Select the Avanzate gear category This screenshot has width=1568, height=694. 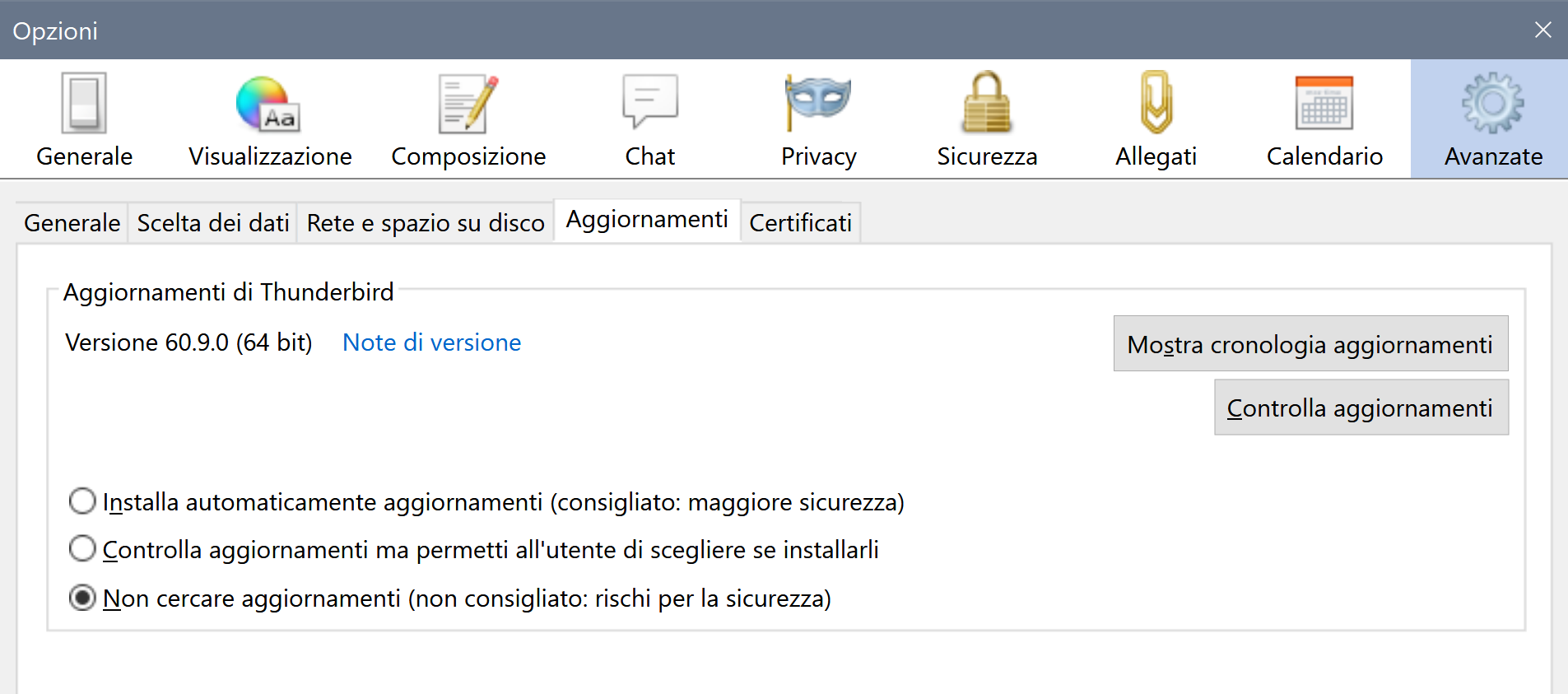tap(1493, 119)
